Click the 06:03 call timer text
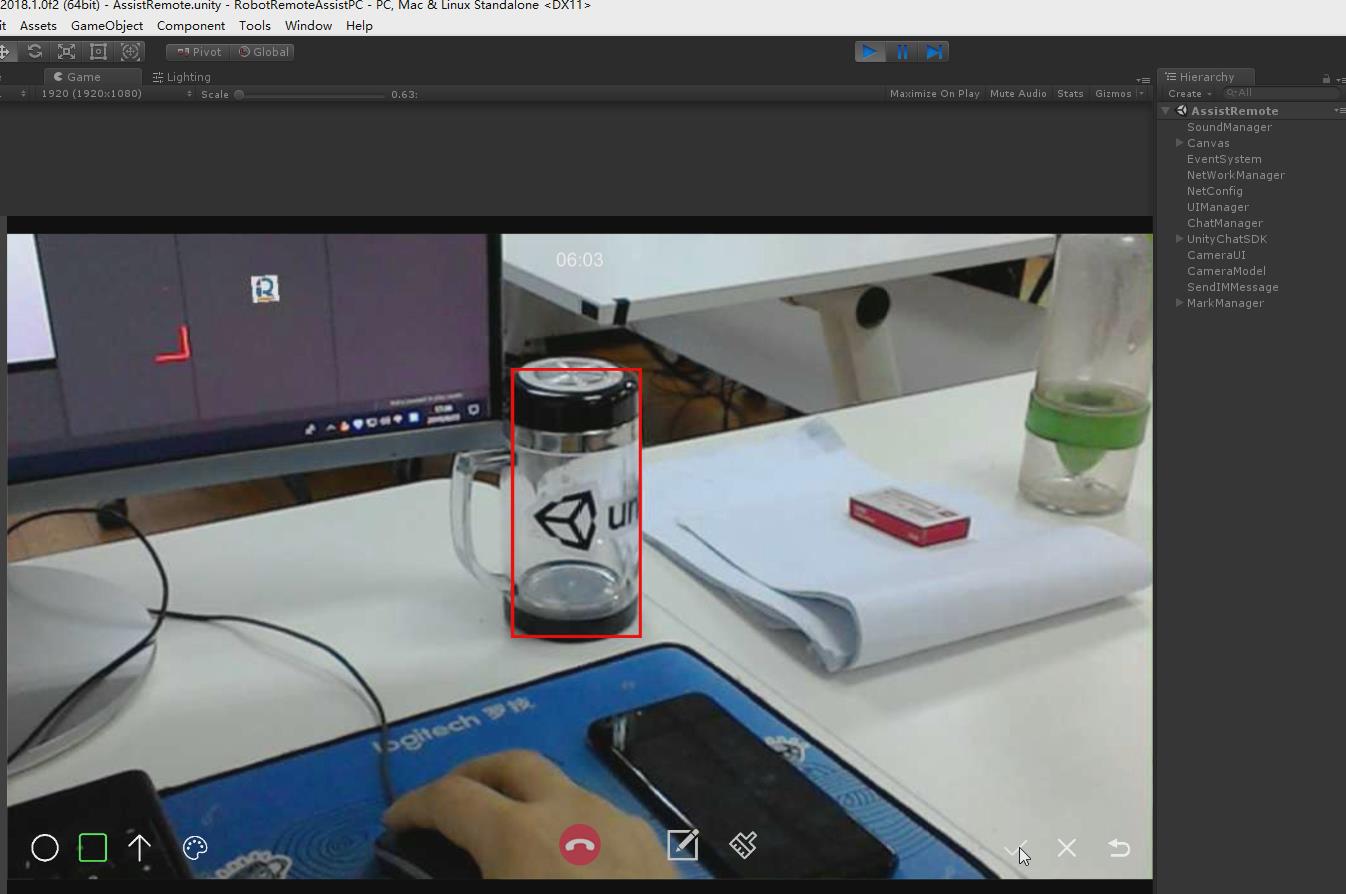The image size is (1346, 894). (579, 260)
